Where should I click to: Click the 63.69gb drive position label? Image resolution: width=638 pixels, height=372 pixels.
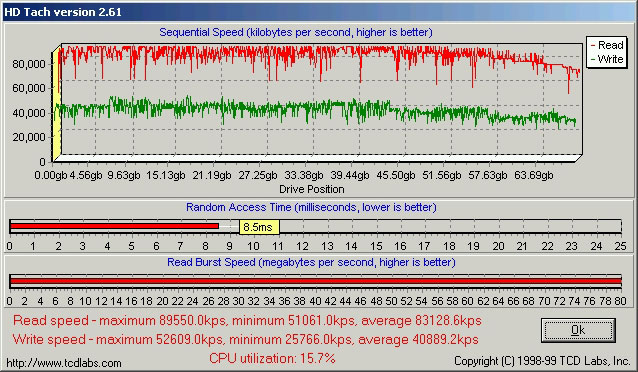point(533,175)
